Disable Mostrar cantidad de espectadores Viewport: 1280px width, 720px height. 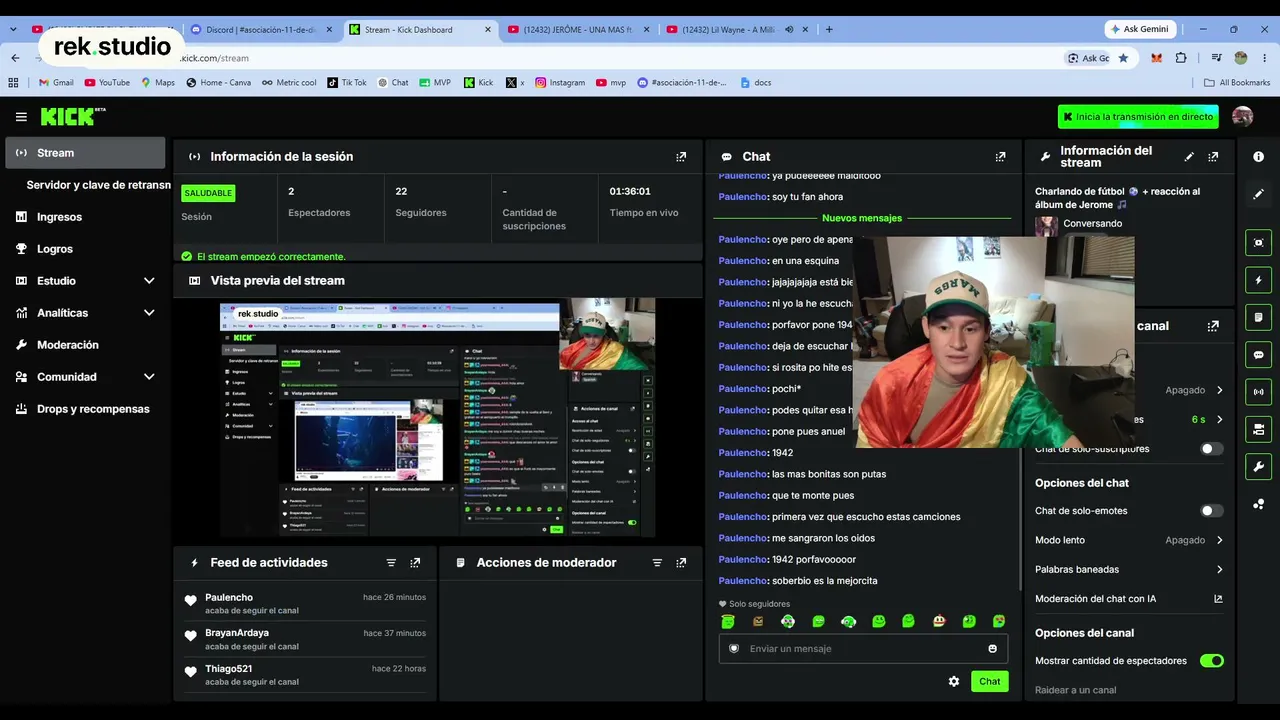click(1212, 661)
